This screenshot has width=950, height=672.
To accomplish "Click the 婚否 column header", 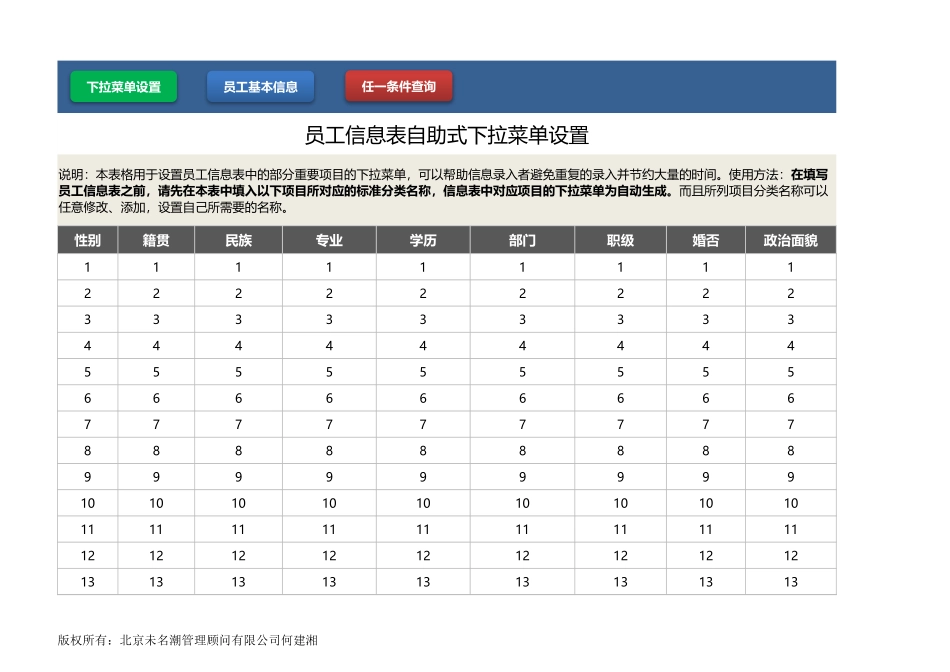I will pyautogui.click(x=705, y=240).
